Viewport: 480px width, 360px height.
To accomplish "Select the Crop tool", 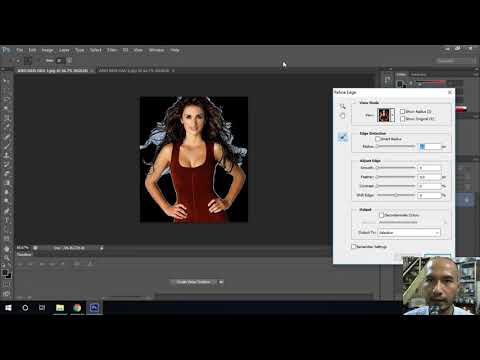I will click(x=6, y=118).
